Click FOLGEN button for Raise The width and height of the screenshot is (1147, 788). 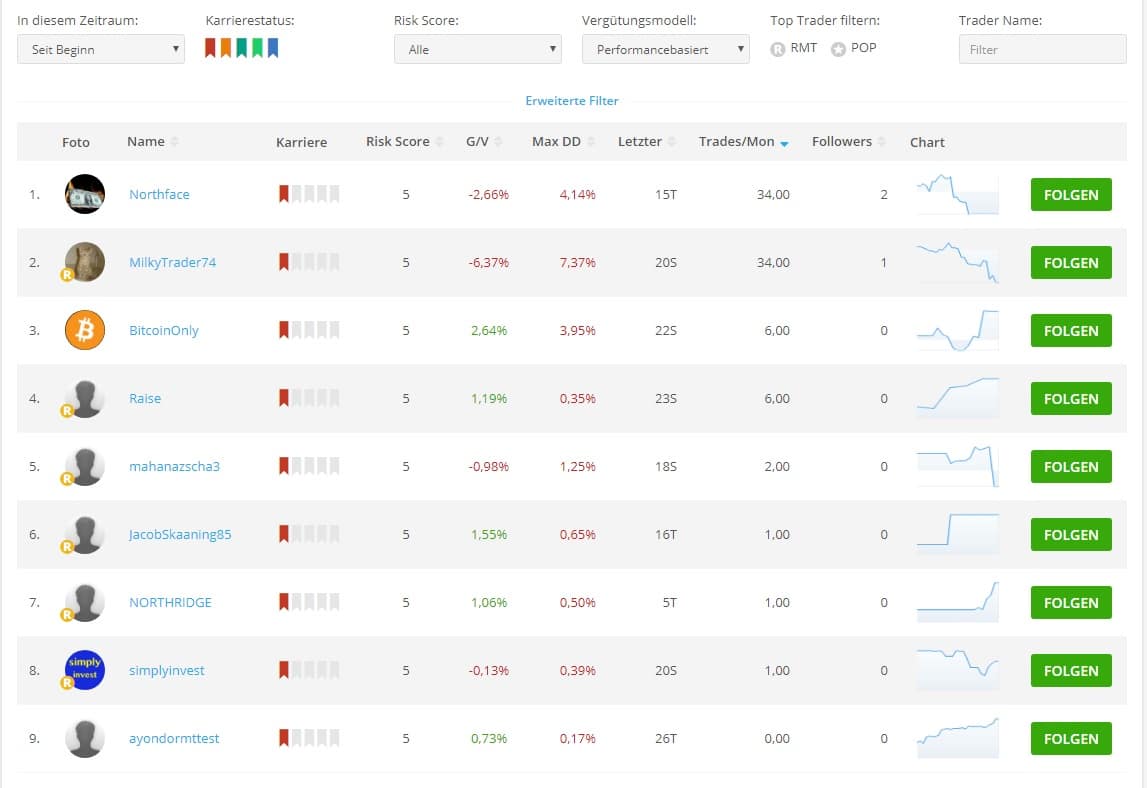1070,398
